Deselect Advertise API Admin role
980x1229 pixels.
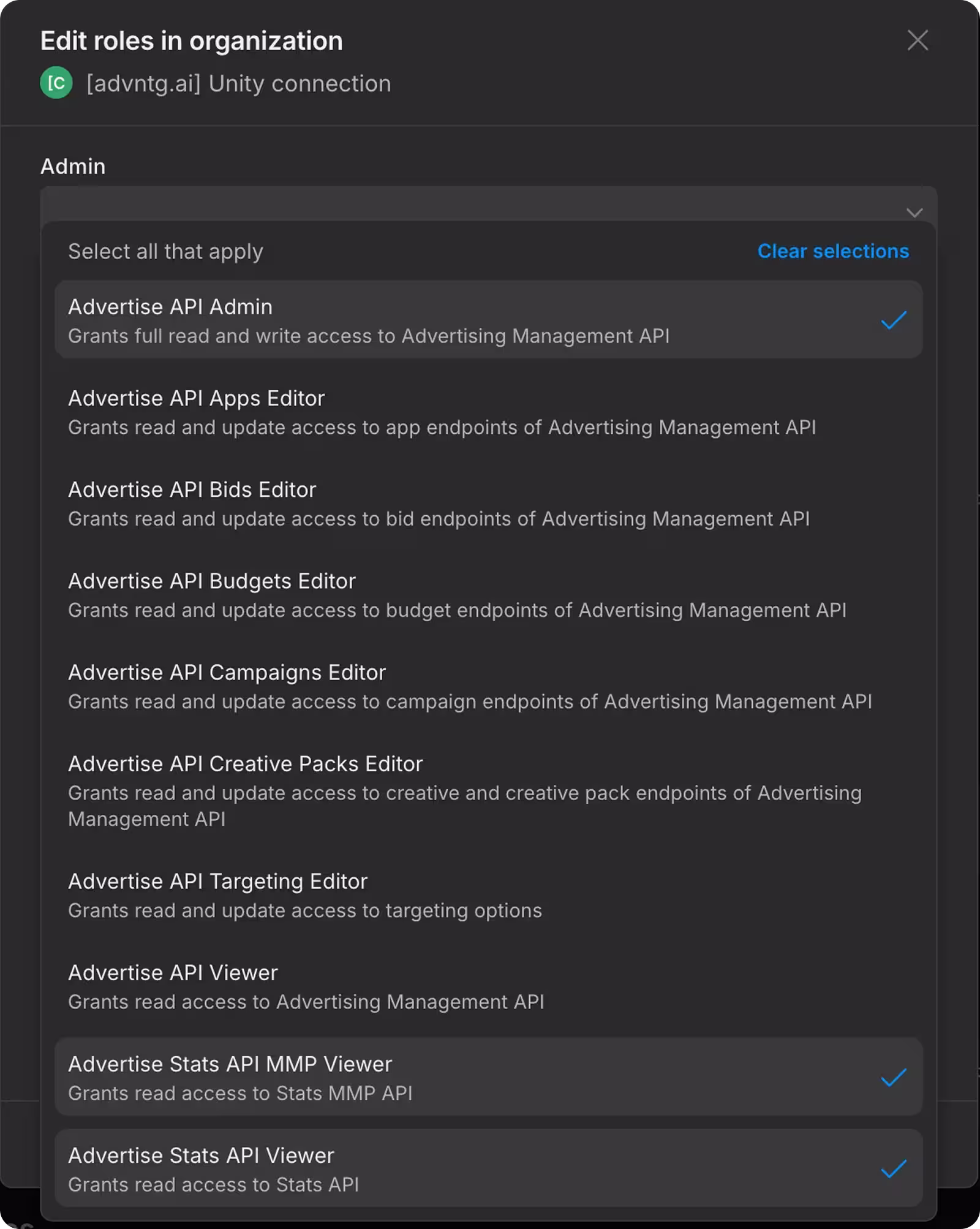tap(489, 320)
